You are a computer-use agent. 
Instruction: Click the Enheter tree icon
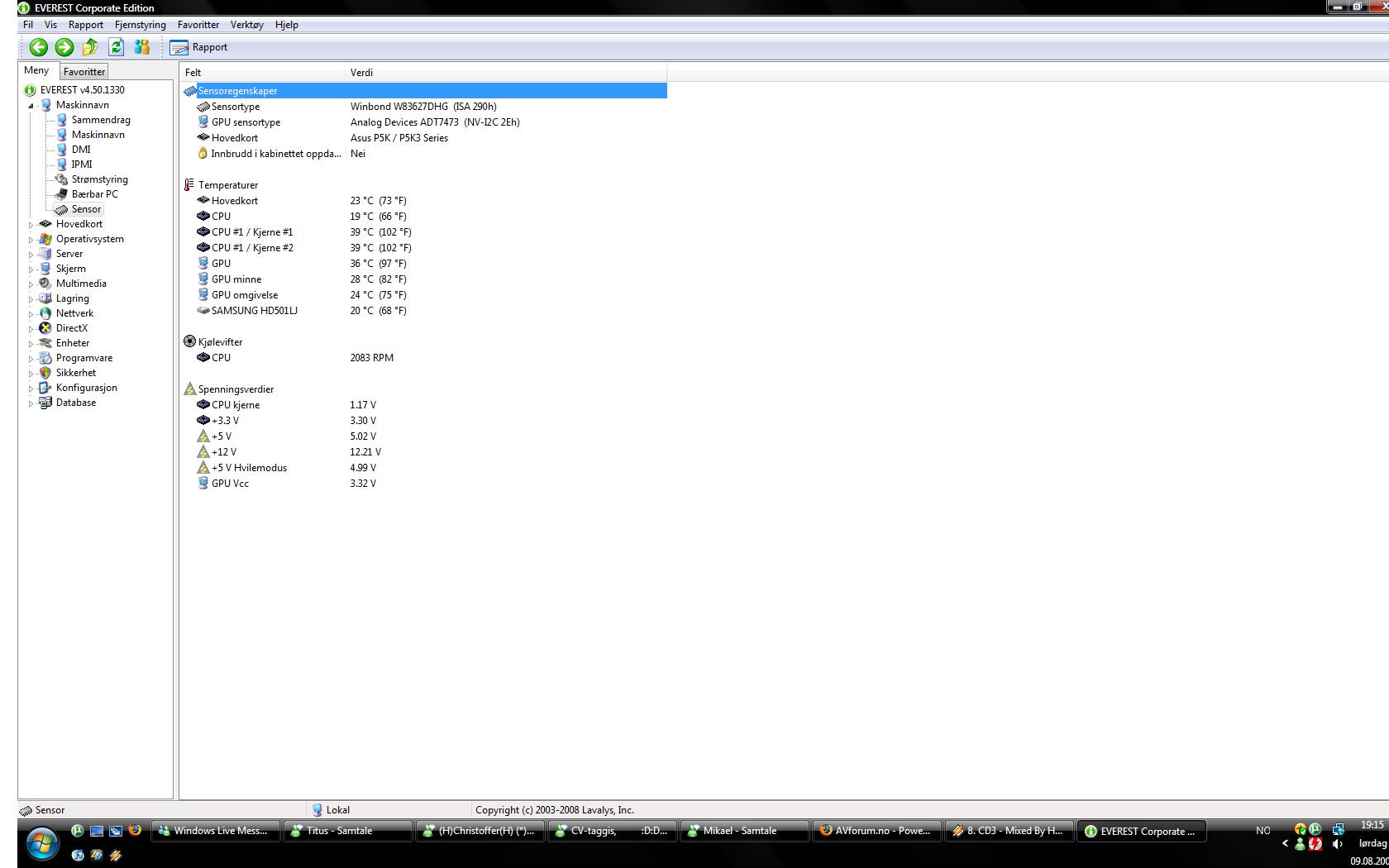tap(45, 343)
